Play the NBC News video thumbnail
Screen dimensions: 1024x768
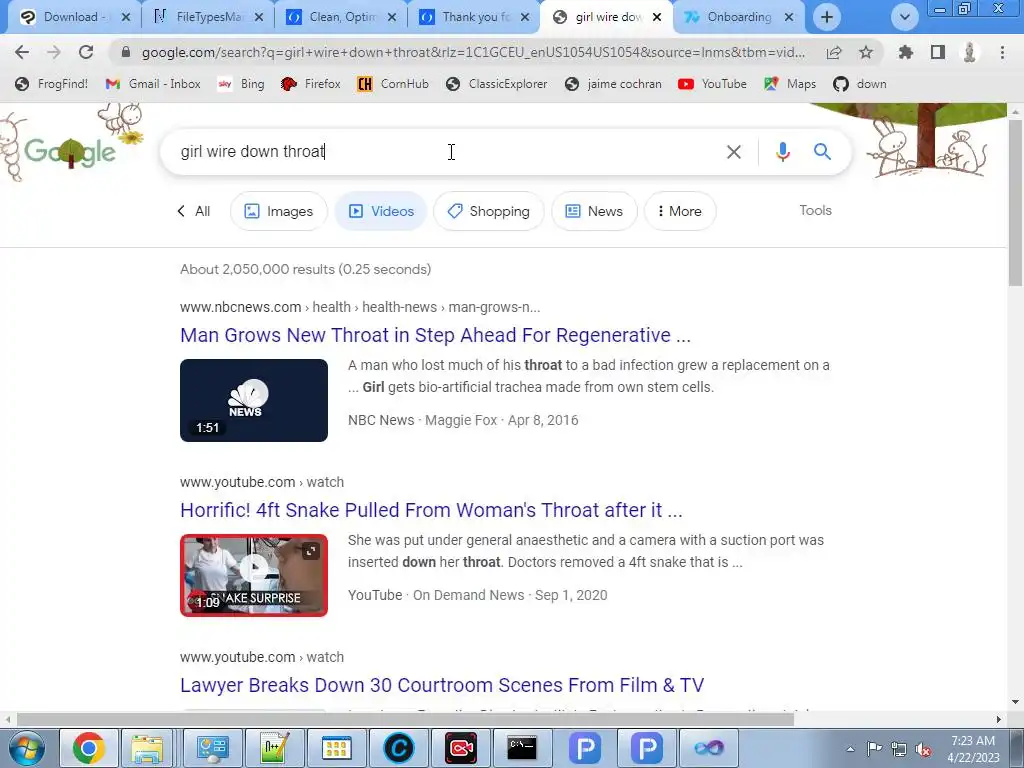tap(254, 400)
